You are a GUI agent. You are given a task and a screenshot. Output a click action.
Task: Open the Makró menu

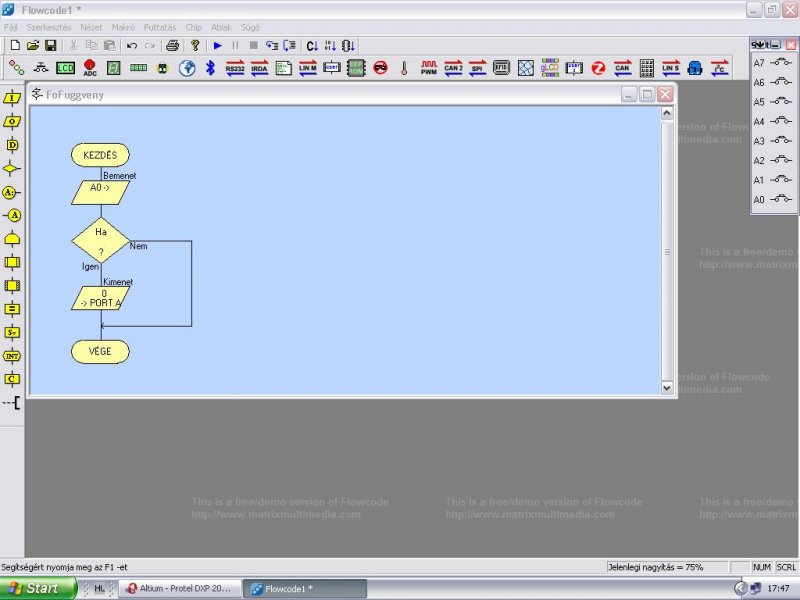(123, 28)
